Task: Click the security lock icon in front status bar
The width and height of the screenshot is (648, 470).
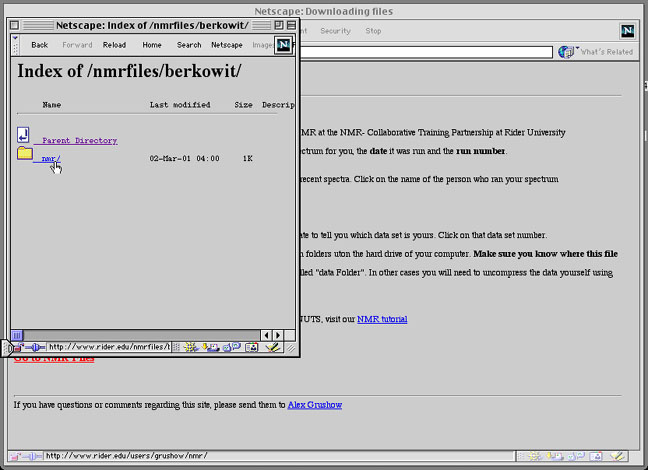Action: point(19,347)
